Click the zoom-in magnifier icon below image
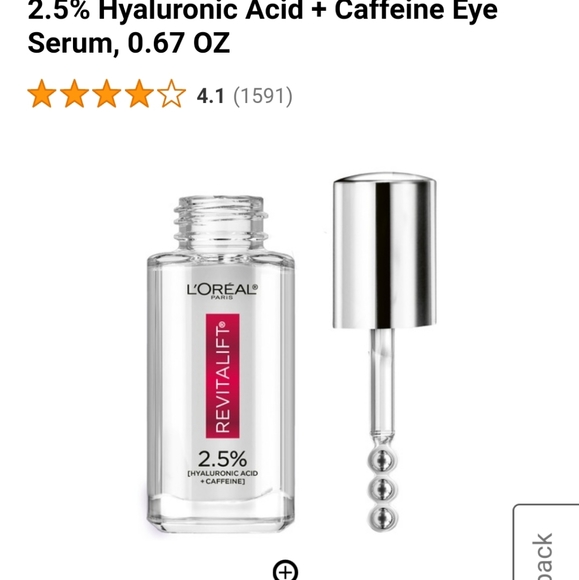The width and height of the screenshot is (579, 580). (285, 571)
